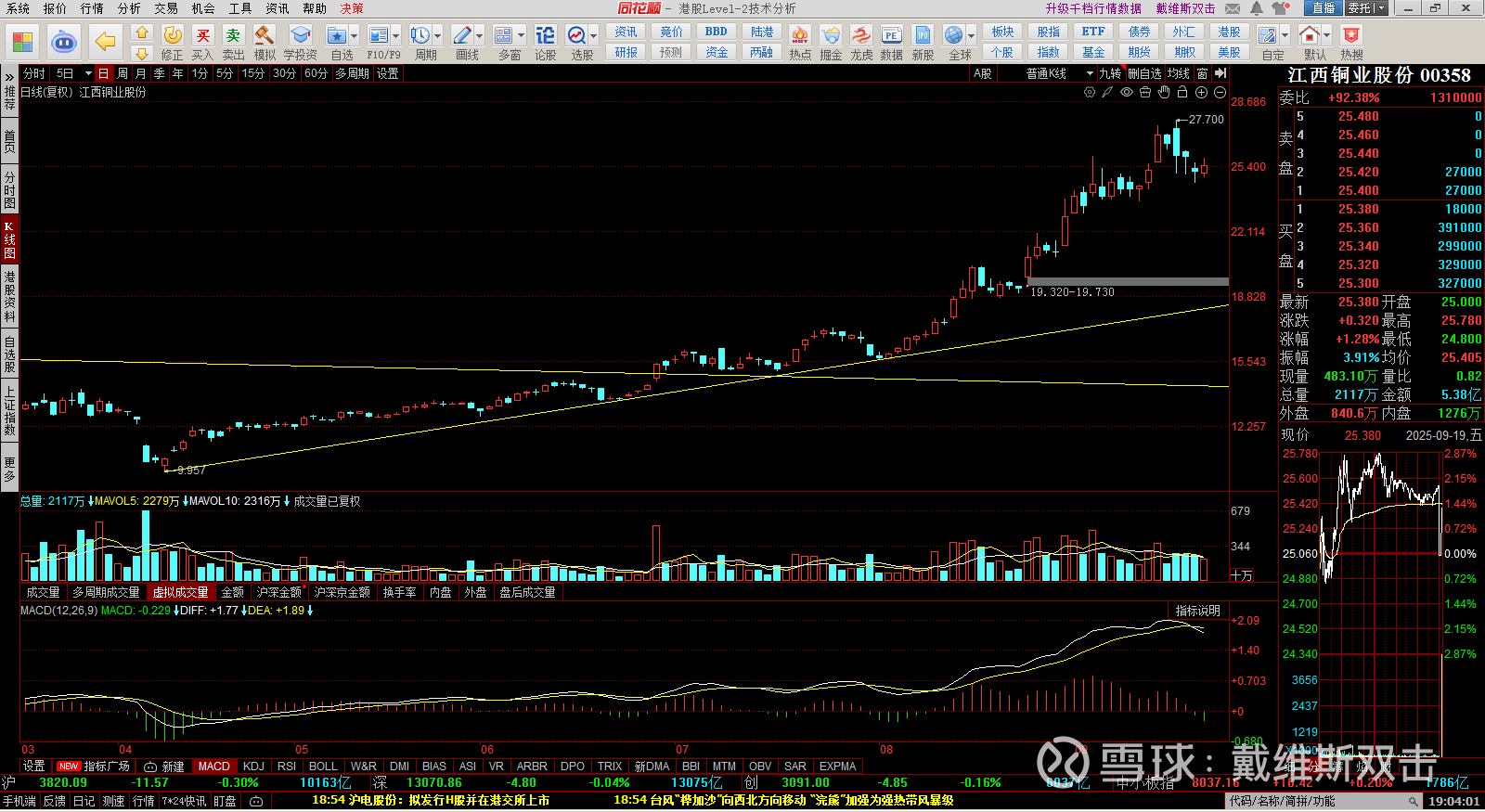Expand the 画线 dropdown arrow
The image size is (1485, 812).
click(x=480, y=35)
